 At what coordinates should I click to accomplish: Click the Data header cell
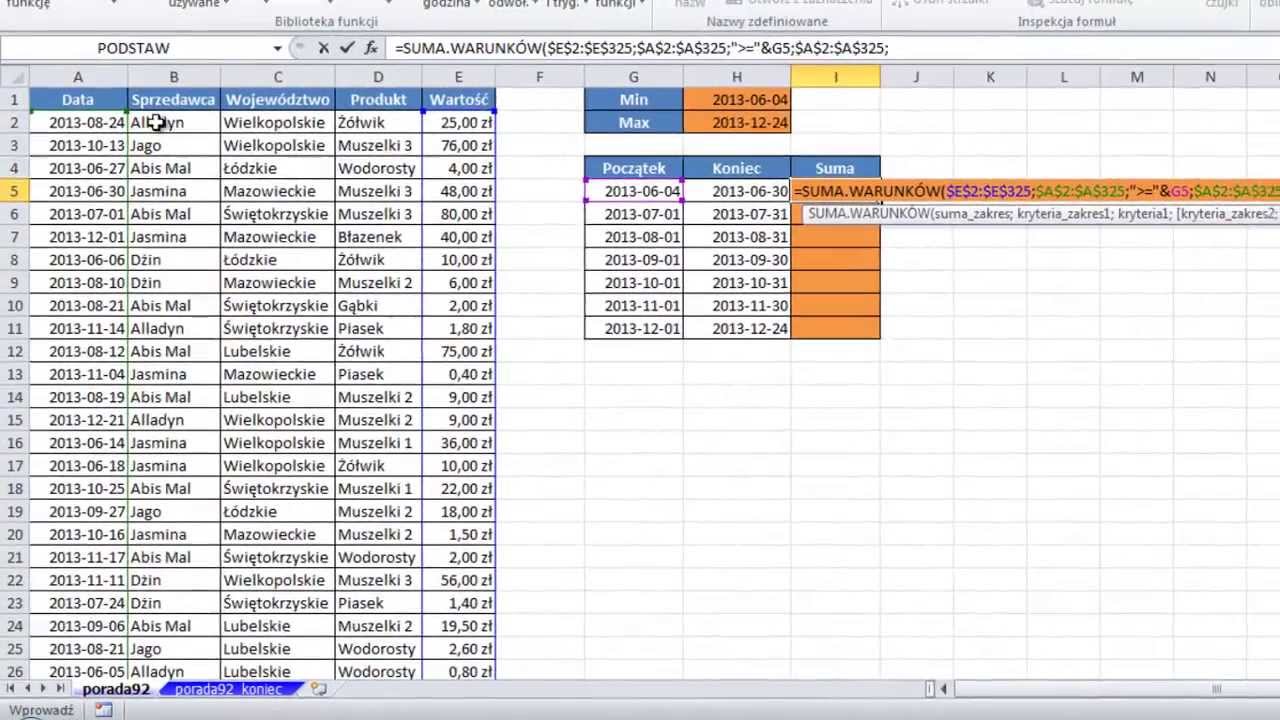78,99
